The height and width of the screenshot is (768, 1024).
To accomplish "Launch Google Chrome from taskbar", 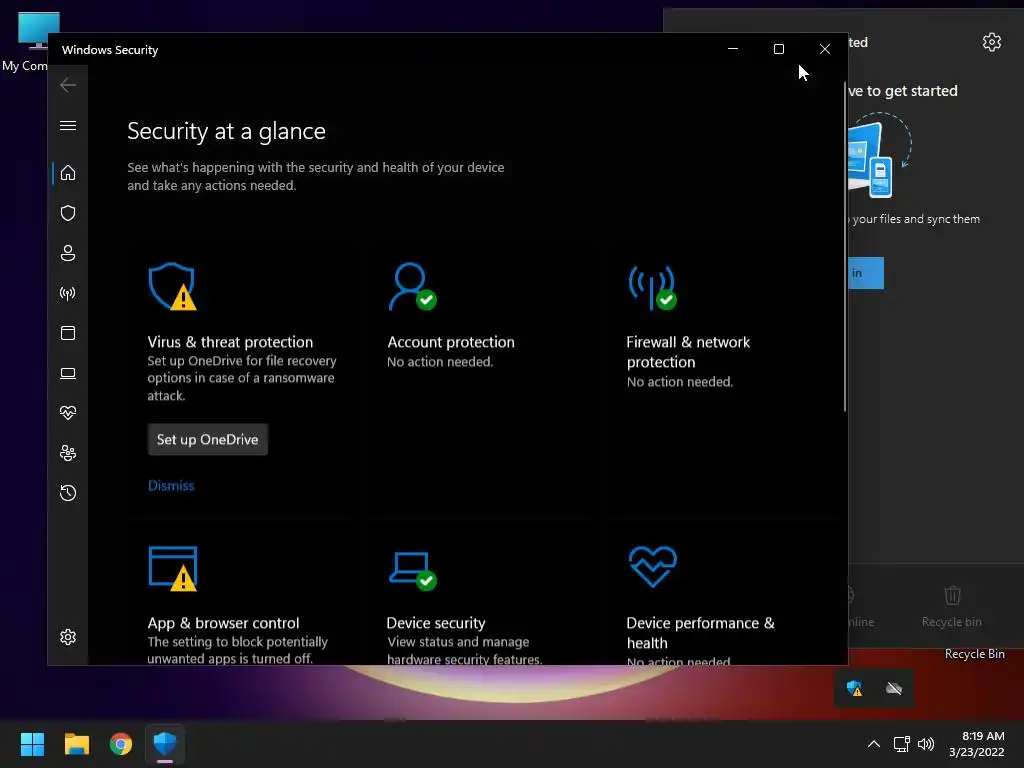I will point(121,744).
